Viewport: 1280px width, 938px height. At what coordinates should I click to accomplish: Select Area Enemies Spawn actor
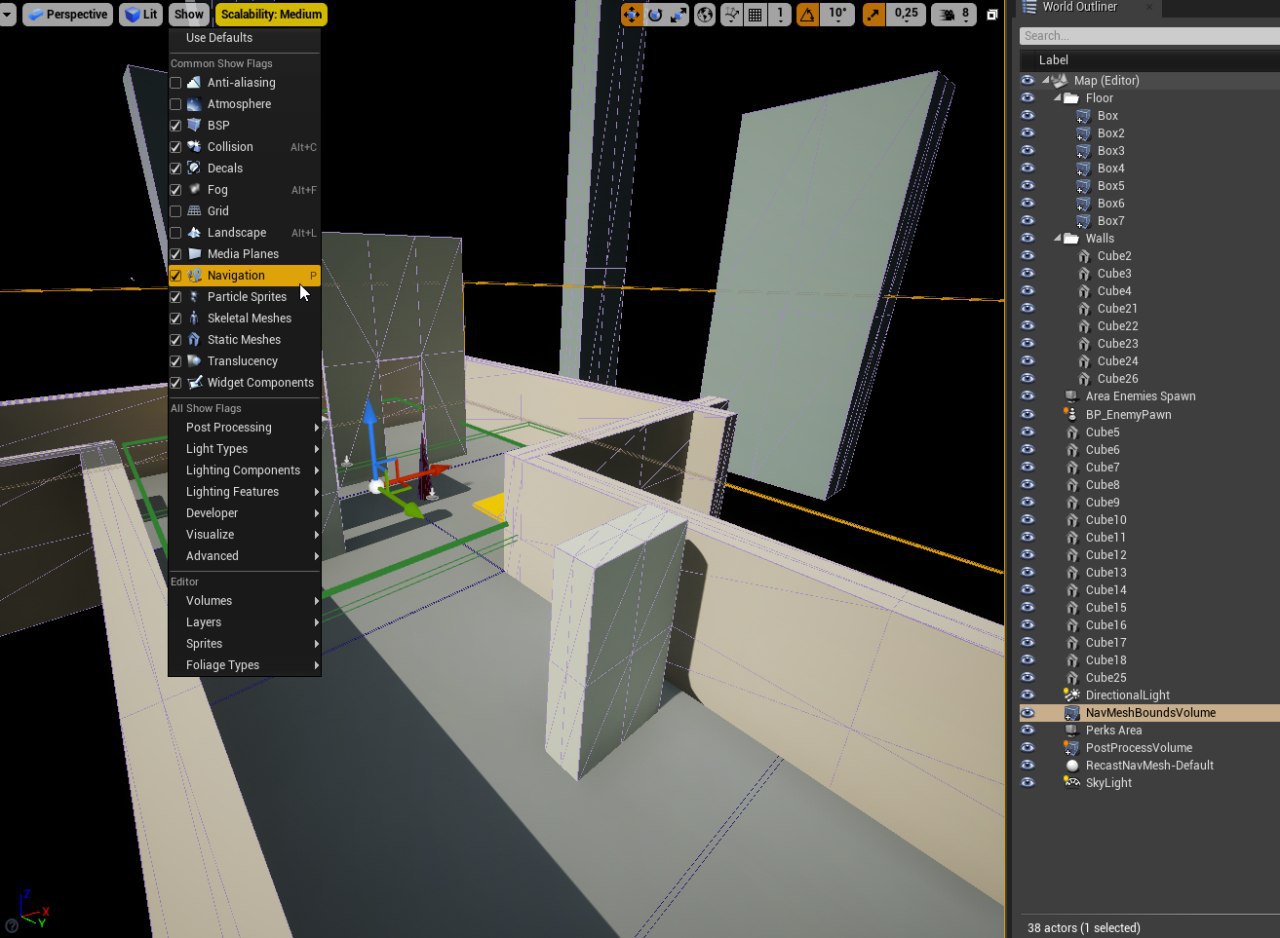tap(1140, 397)
